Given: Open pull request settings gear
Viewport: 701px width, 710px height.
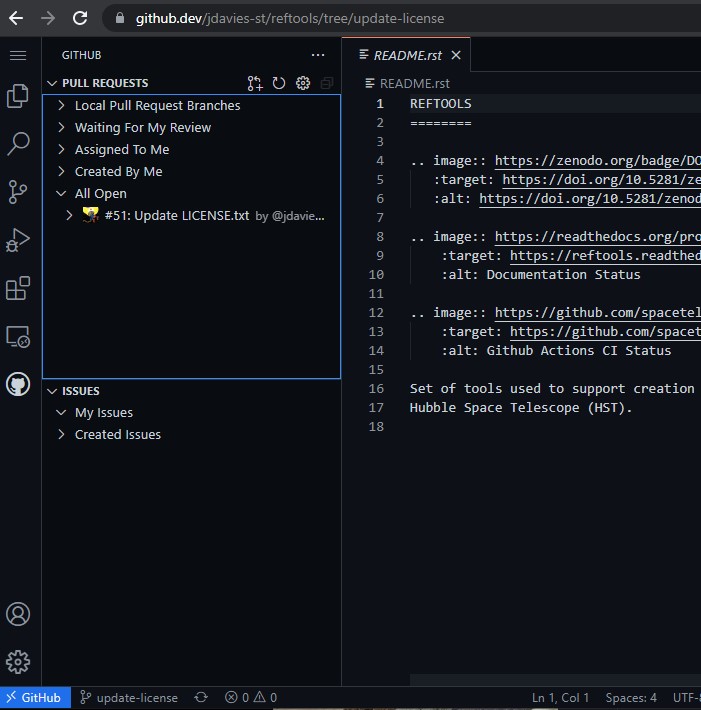Looking at the screenshot, I should point(303,83).
